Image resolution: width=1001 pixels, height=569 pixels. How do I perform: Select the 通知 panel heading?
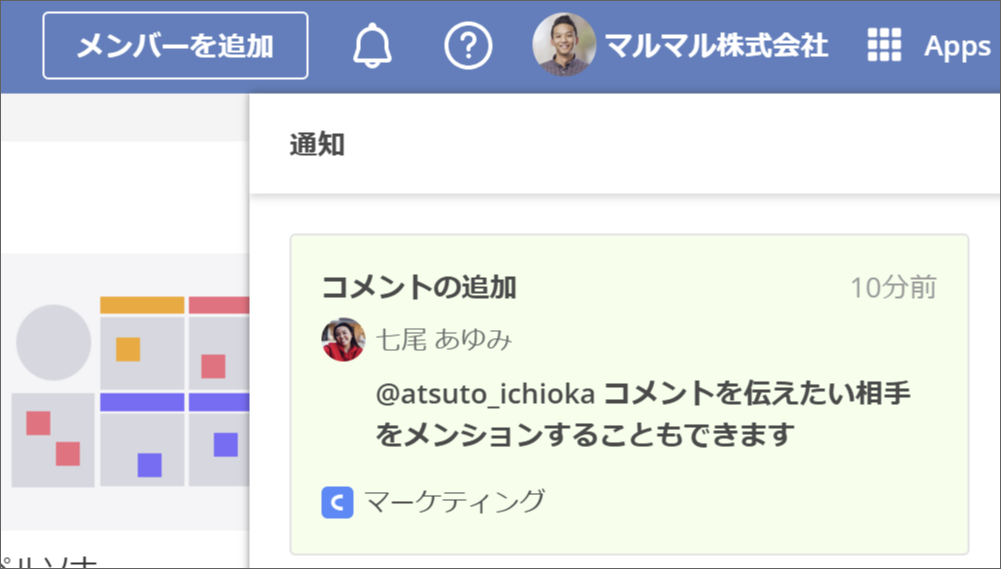tap(317, 145)
